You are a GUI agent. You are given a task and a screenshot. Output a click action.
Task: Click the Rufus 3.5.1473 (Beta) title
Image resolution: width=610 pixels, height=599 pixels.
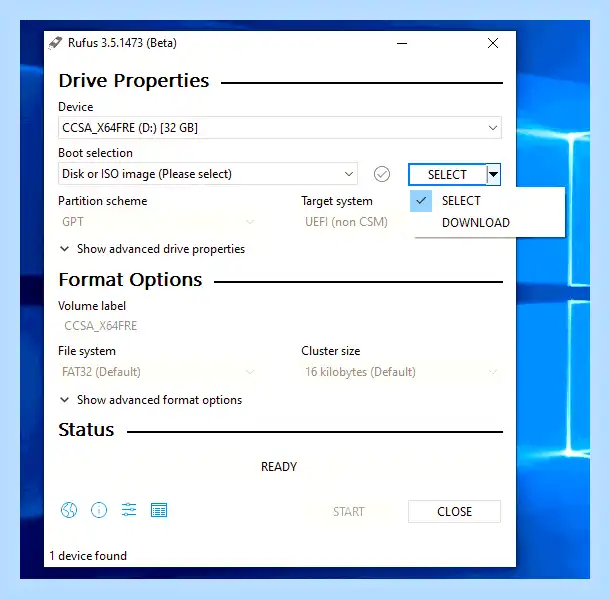click(122, 43)
